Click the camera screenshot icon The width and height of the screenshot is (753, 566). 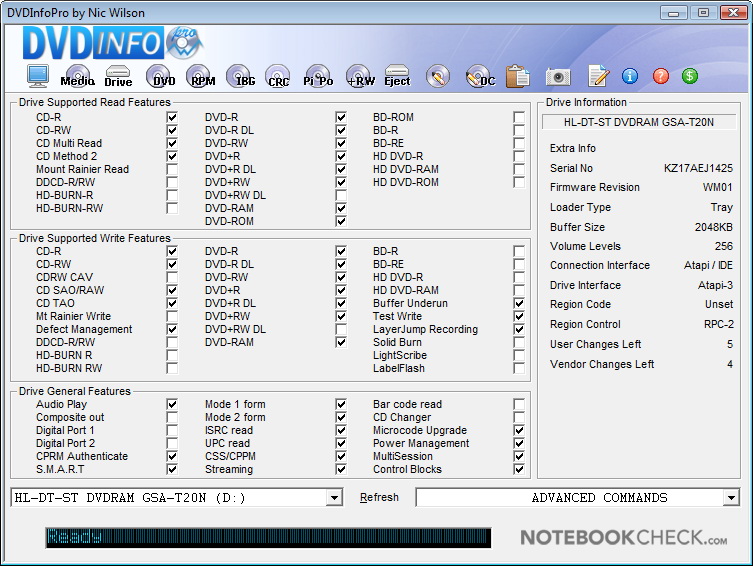558,76
